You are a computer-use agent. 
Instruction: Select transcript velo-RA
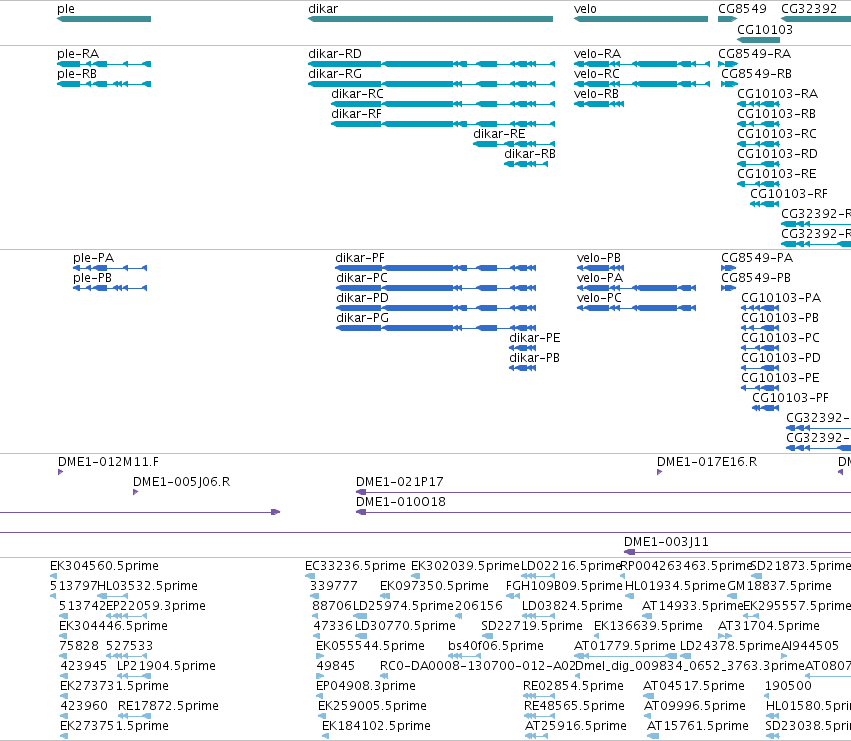(x=642, y=64)
